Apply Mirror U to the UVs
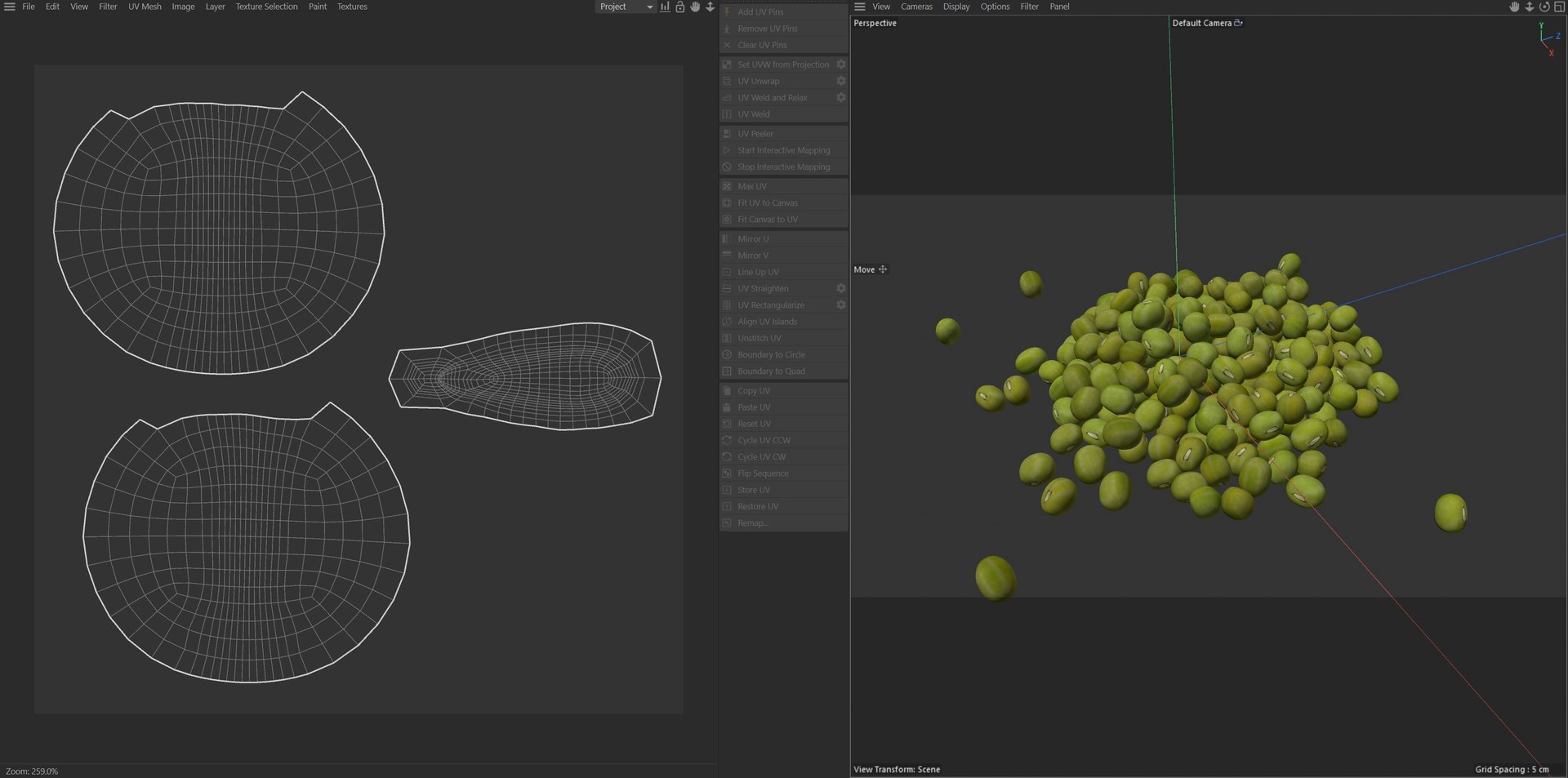The width and height of the screenshot is (1568, 778). point(783,239)
